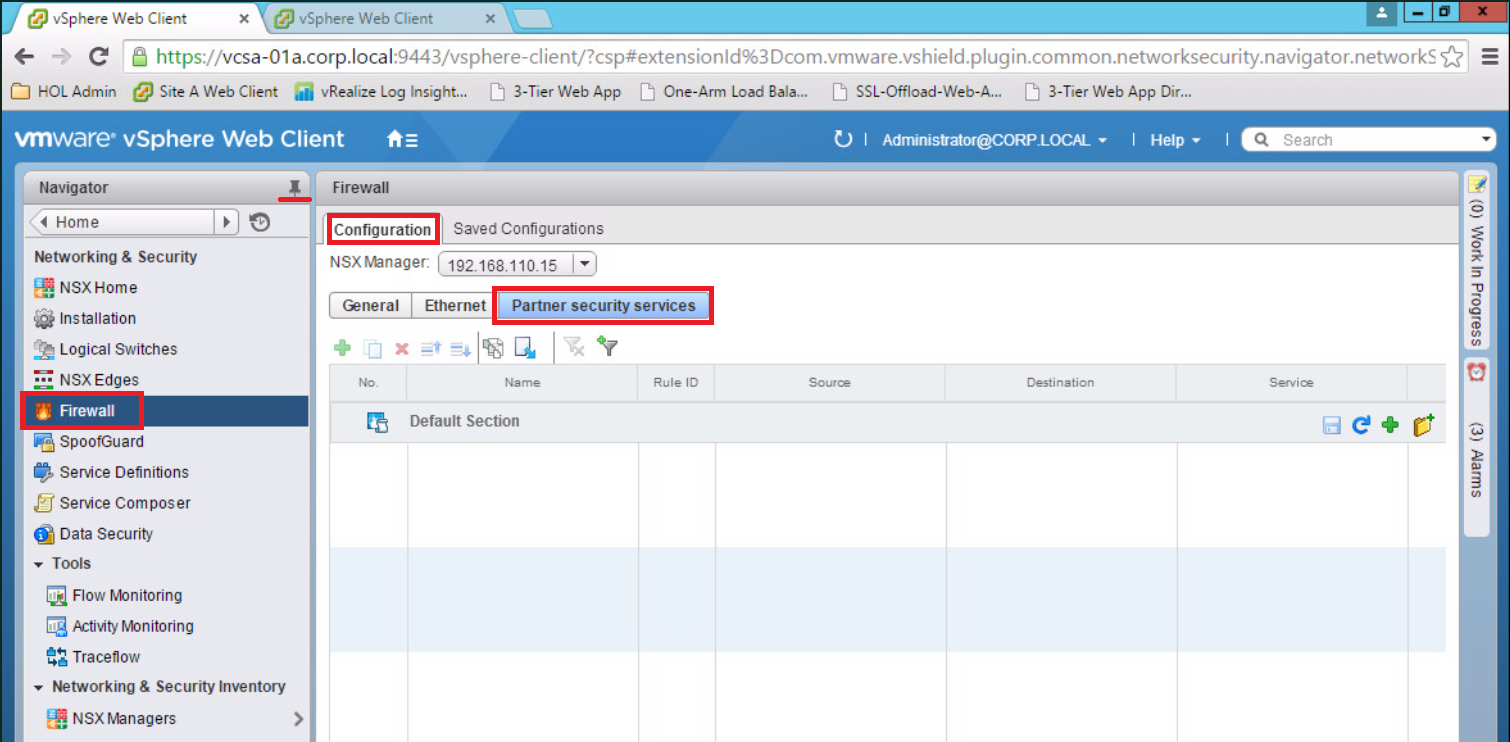Image resolution: width=1510 pixels, height=742 pixels.
Task: Collapse Networking & Security Inventory section
Action: click(39, 687)
